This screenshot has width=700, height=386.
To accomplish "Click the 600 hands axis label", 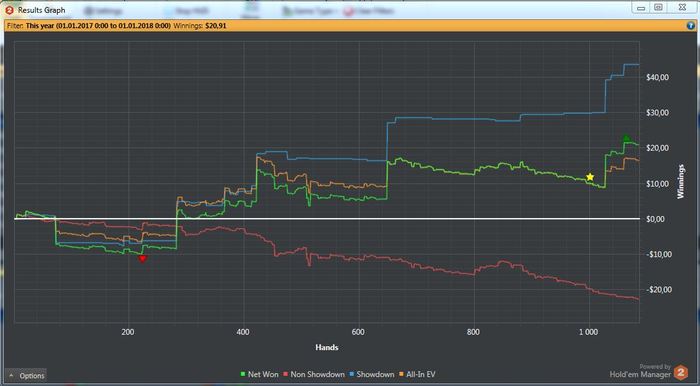I will click(358, 332).
